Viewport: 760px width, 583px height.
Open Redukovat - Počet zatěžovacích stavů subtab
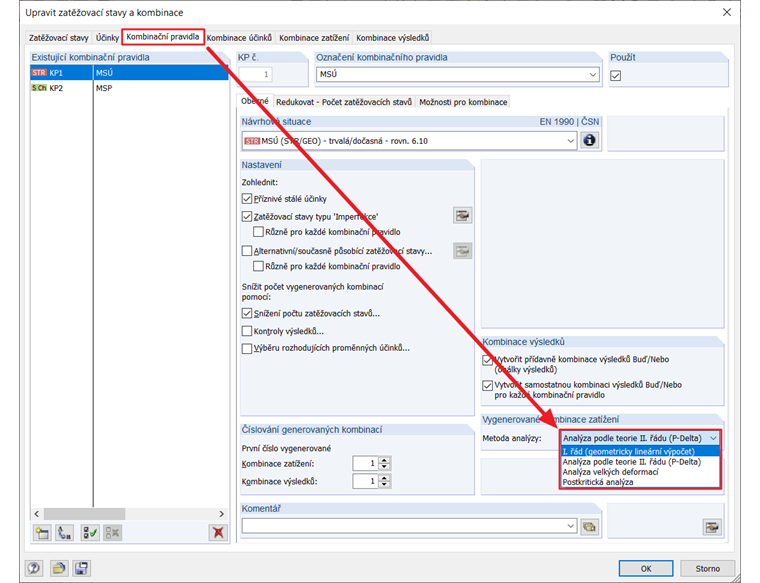(344, 102)
